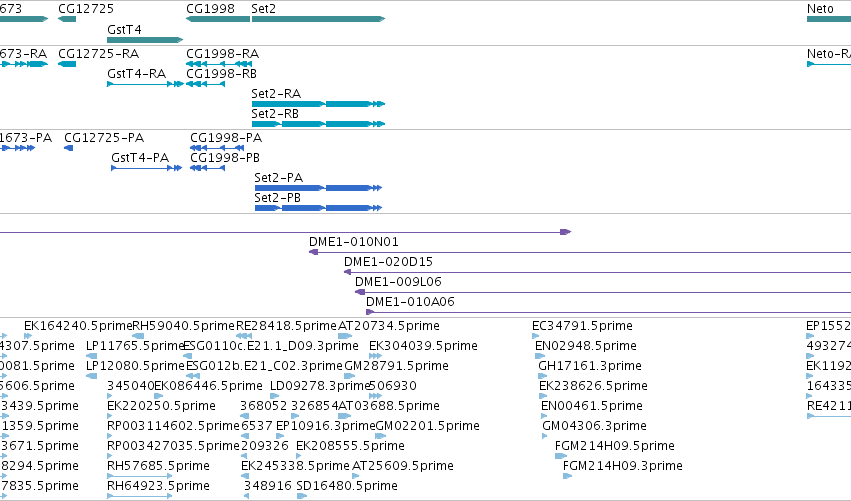Open the DME1-010A06 BAC label

click(x=410, y=302)
